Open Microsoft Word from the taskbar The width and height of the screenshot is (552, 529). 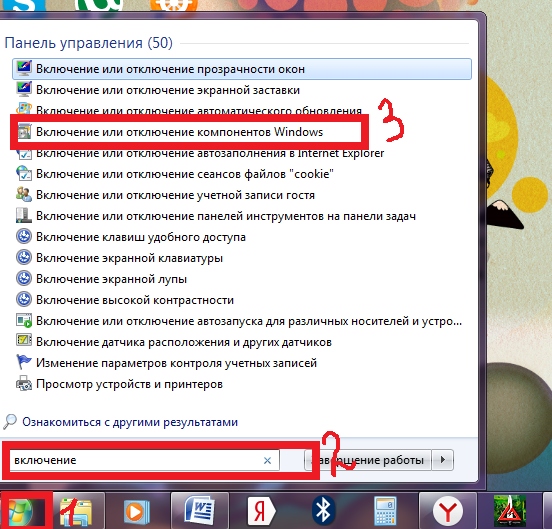coord(199,511)
